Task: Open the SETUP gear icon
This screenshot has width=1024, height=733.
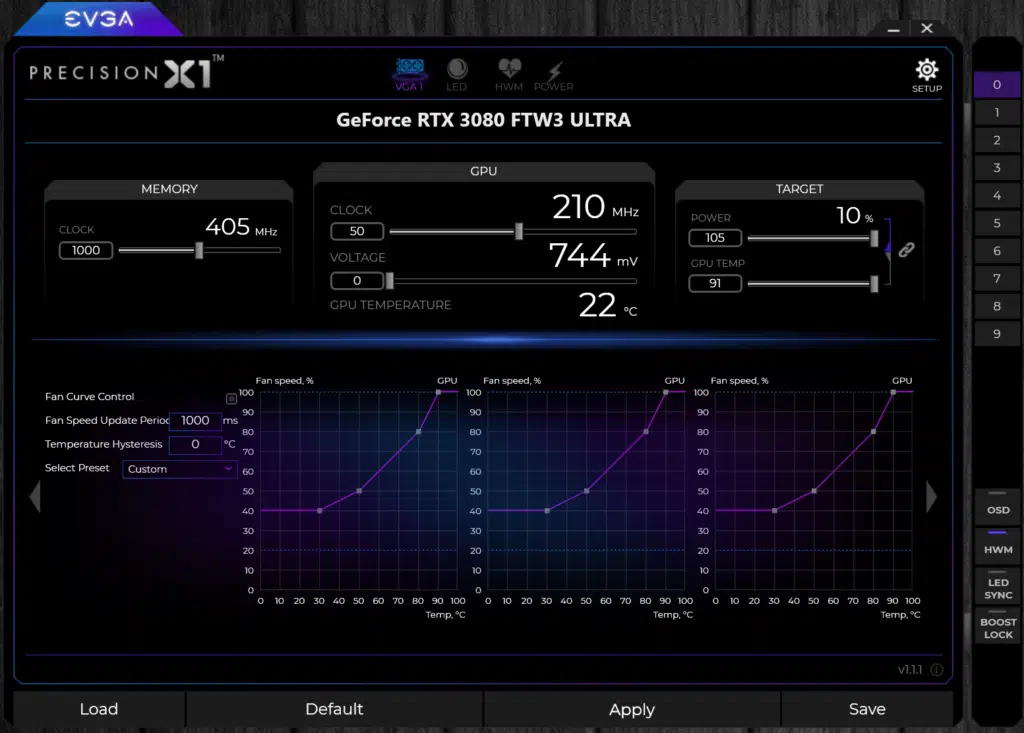Action: click(x=927, y=75)
